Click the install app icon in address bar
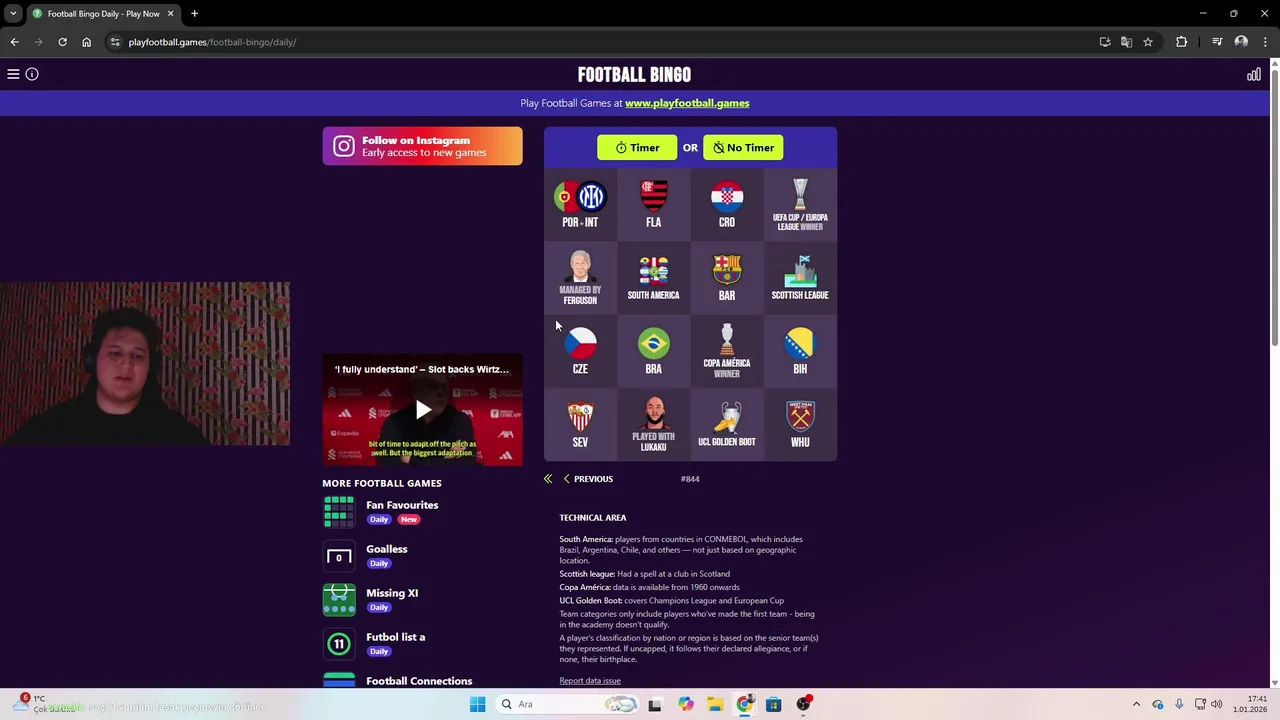The height and width of the screenshot is (720, 1280). (1105, 42)
